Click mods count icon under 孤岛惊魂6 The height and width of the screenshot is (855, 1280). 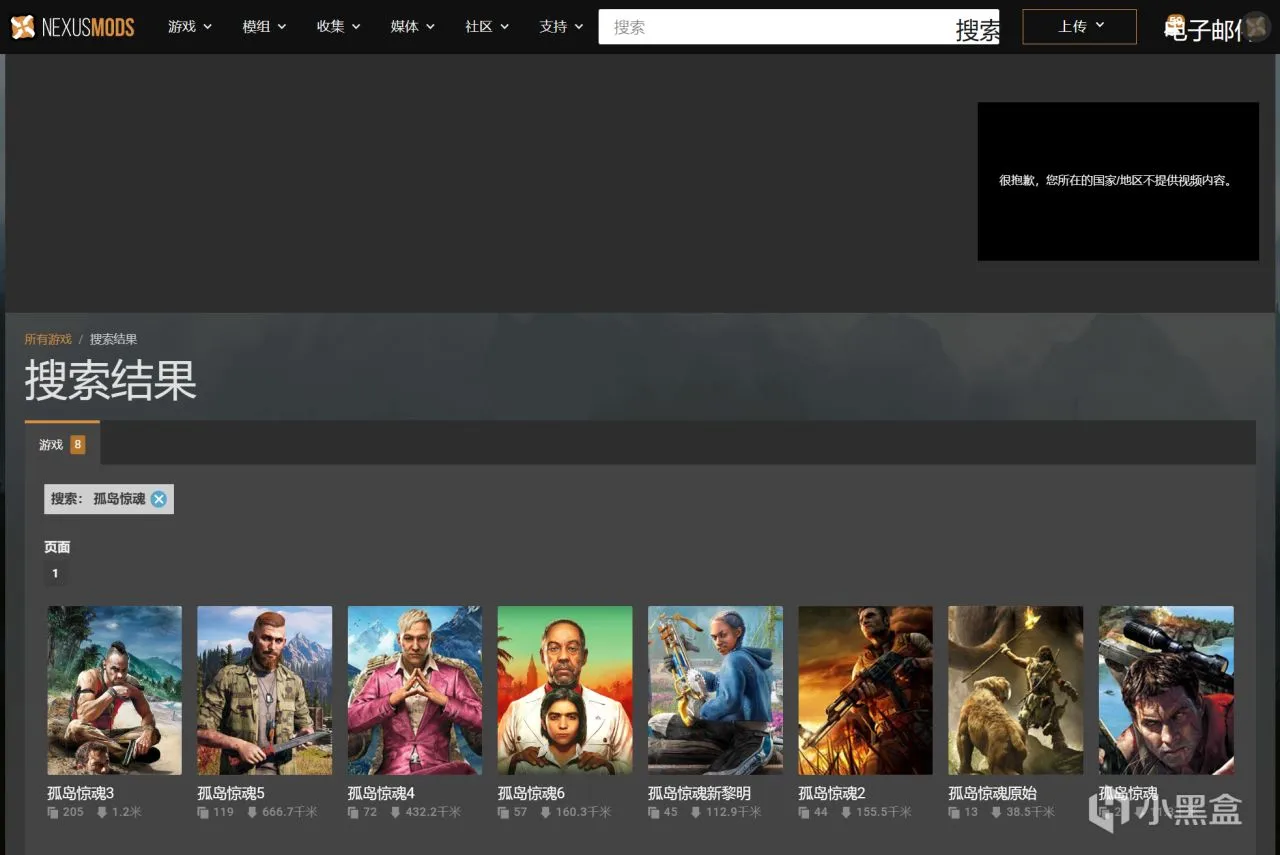[x=504, y=812]
